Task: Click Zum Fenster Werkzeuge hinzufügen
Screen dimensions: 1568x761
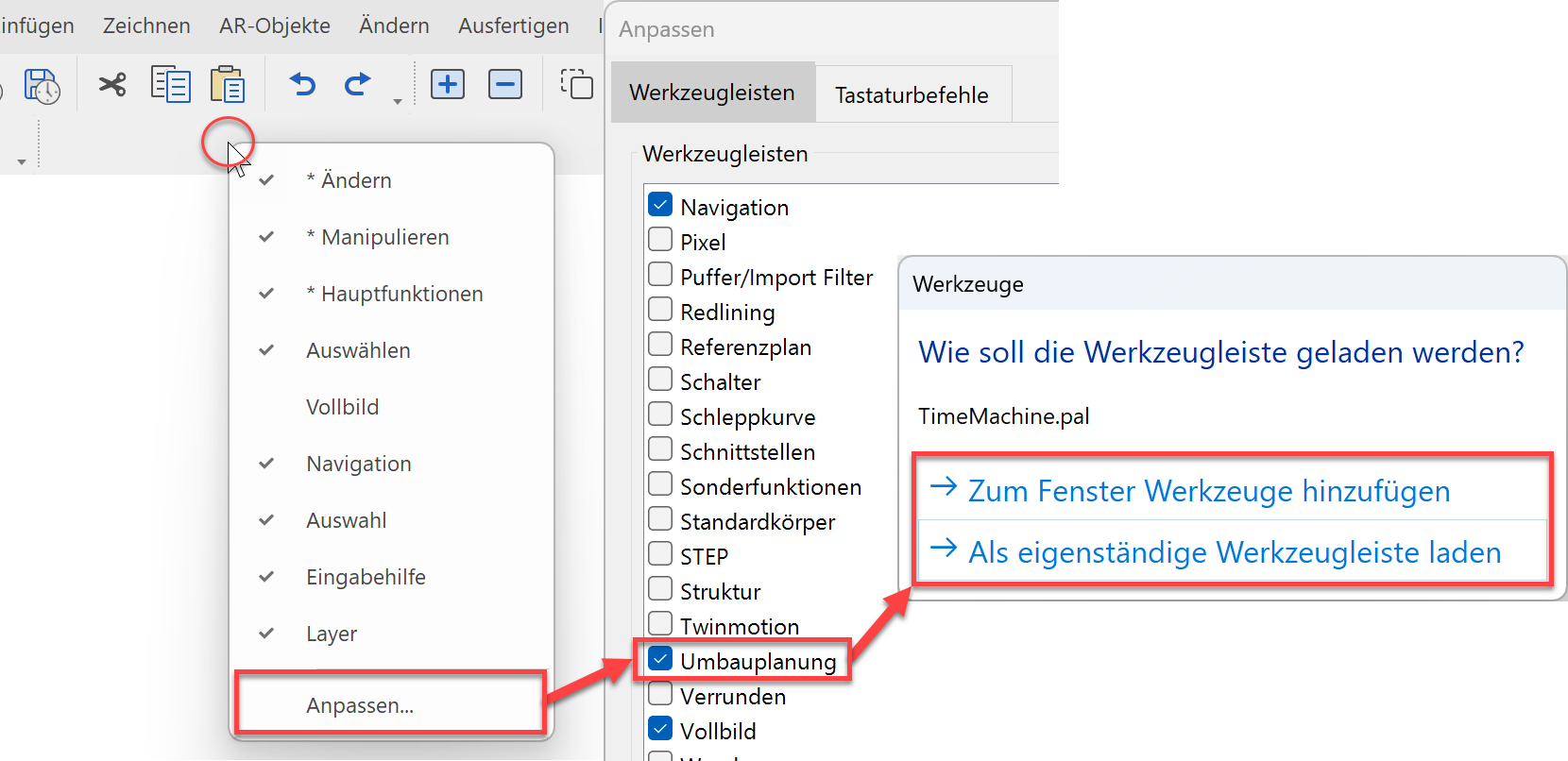Action: point(1209,491)
